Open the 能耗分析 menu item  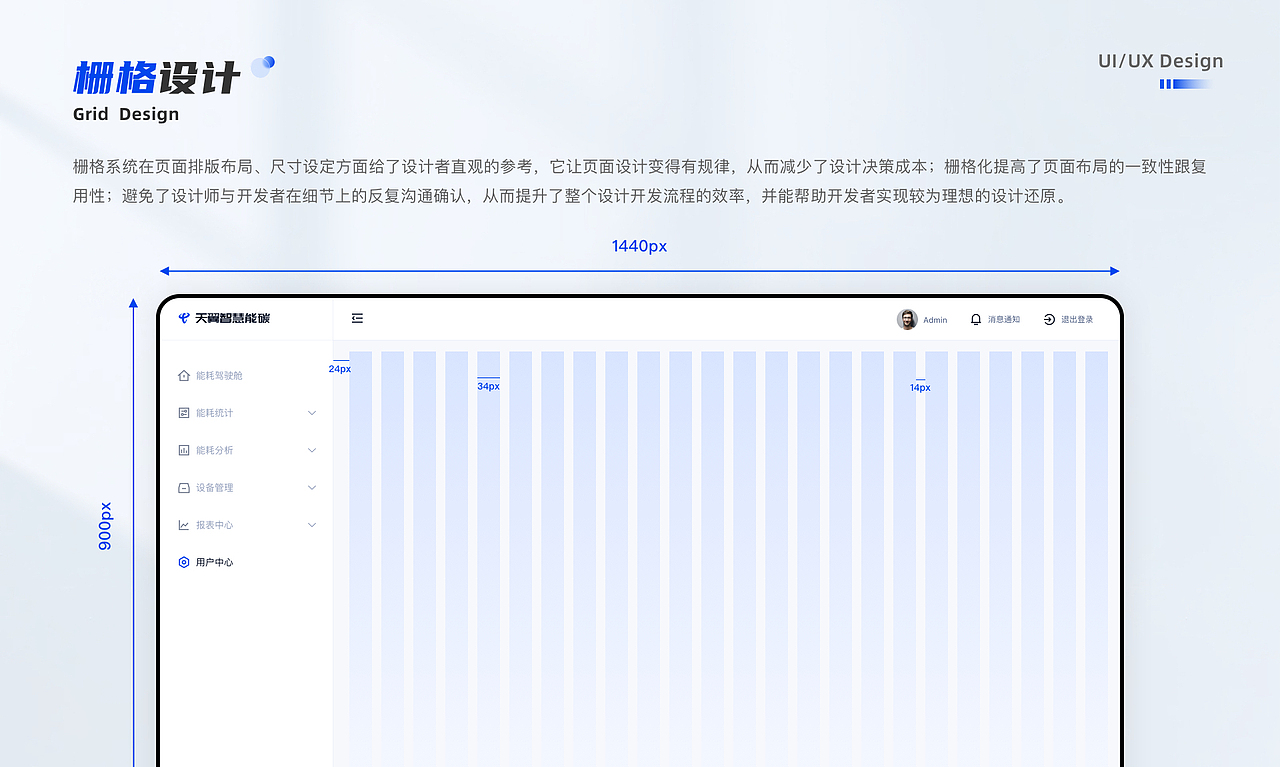(x=214, y=450)
